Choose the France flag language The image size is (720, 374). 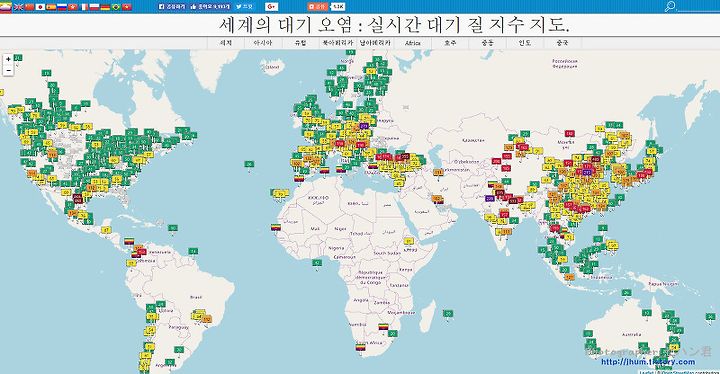click(x=84, y=7)
